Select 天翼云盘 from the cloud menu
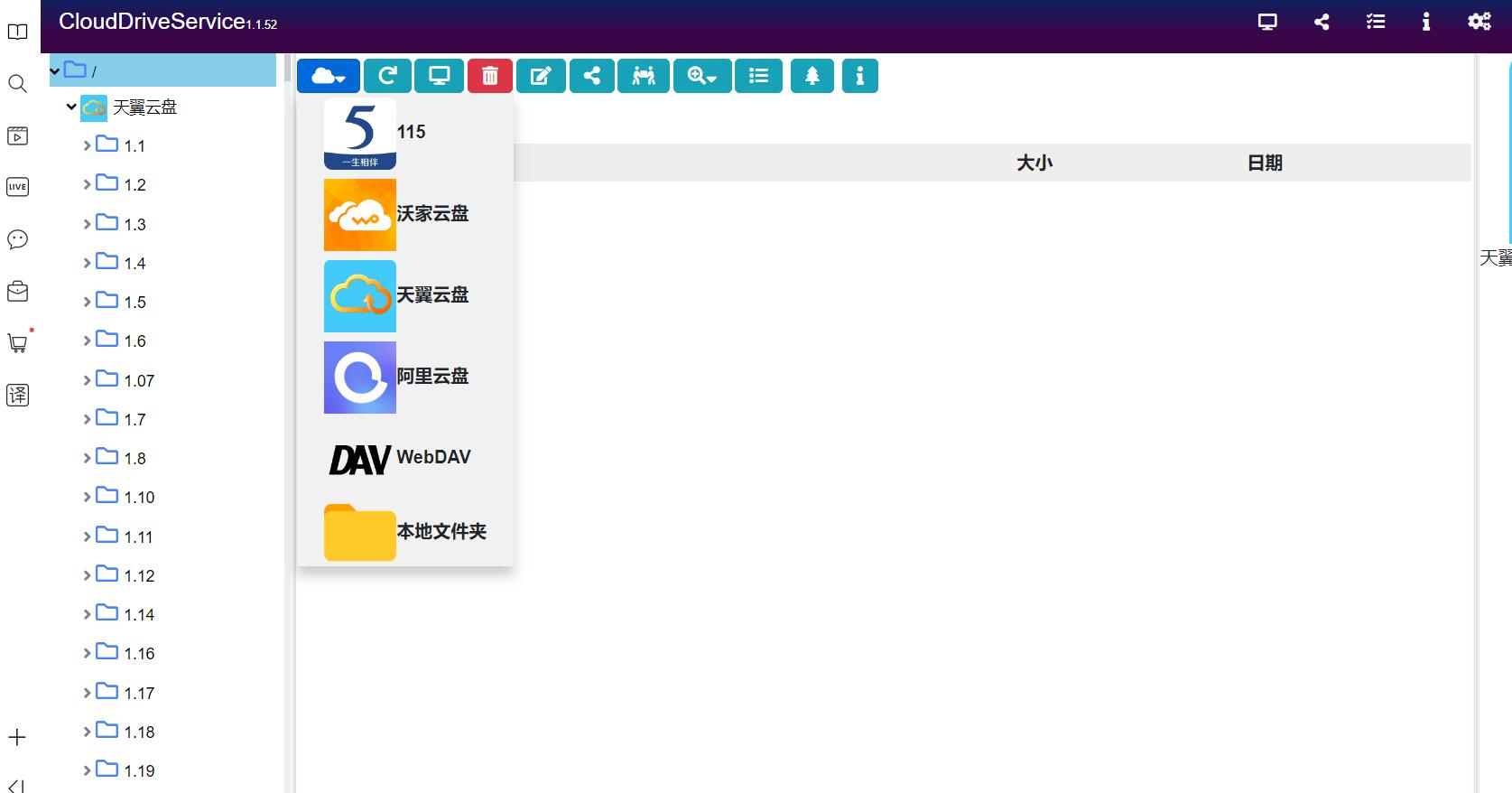The width and height of the screenshot is (1512, 793). point(405,296)
